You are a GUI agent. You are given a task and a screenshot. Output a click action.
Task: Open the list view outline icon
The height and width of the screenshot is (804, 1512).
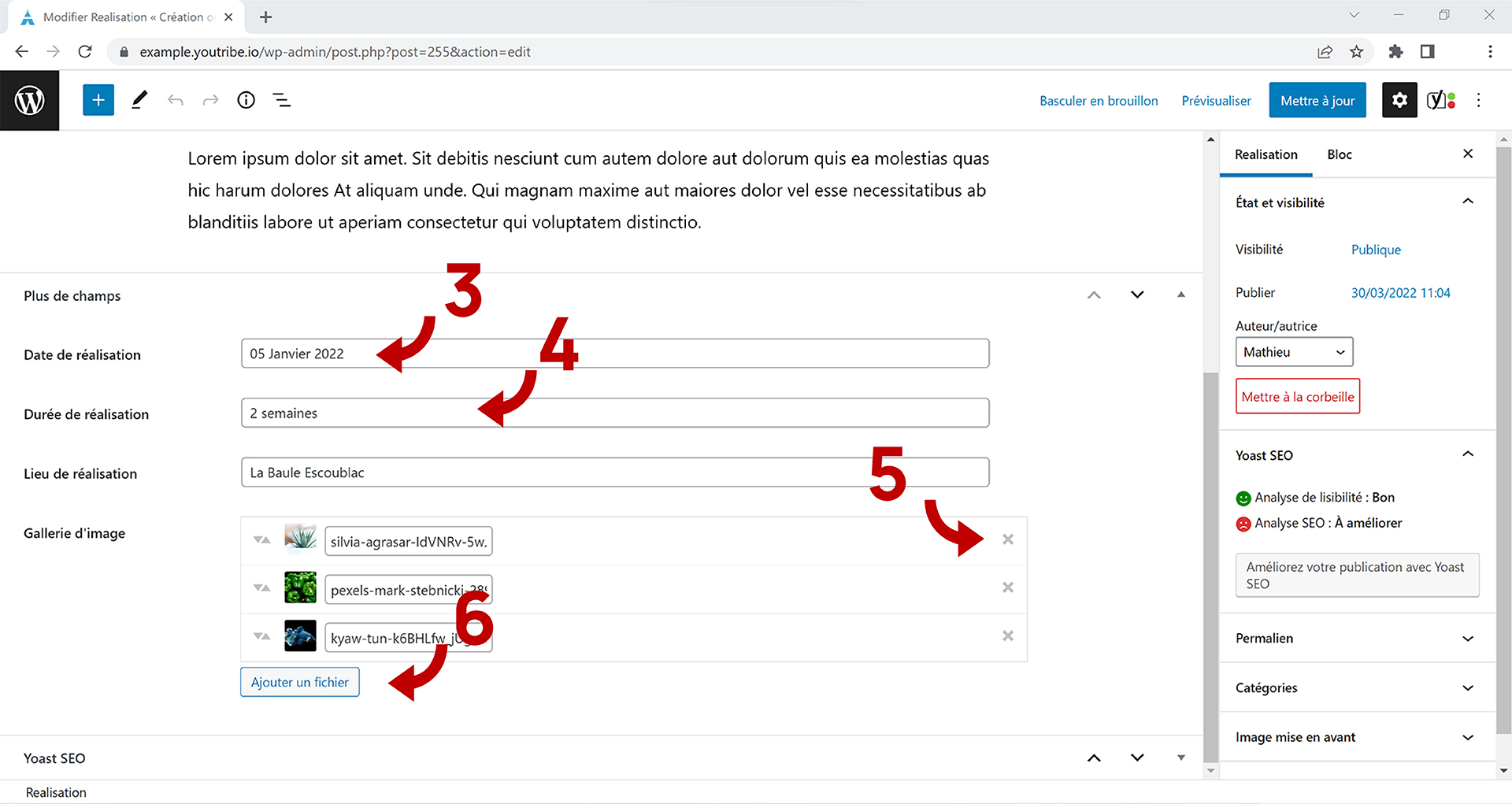click(x=281, y=100)
